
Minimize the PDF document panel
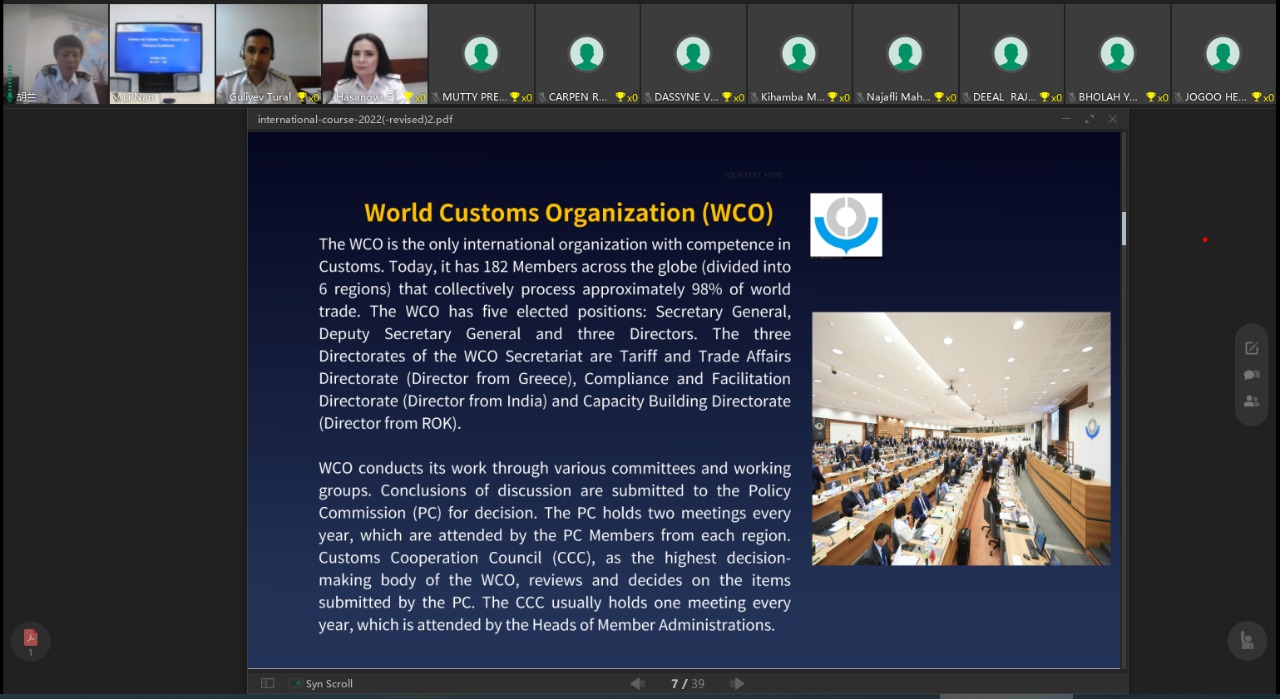[x=1066, y=119]
